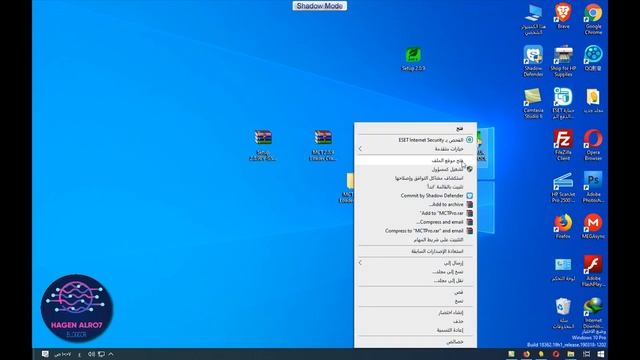Click the Windows Start button on taskbar
The image size is (640, 360).
[601, 354]
